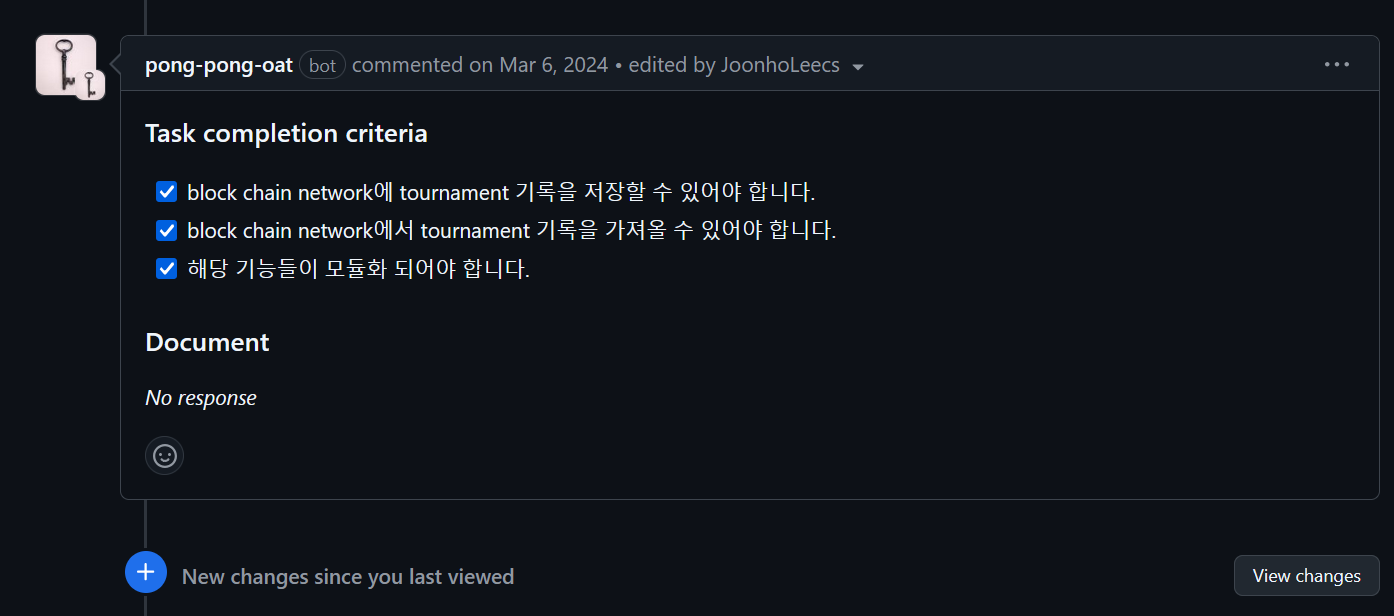Click the 'No response' italic text

[x=201, y=398]
